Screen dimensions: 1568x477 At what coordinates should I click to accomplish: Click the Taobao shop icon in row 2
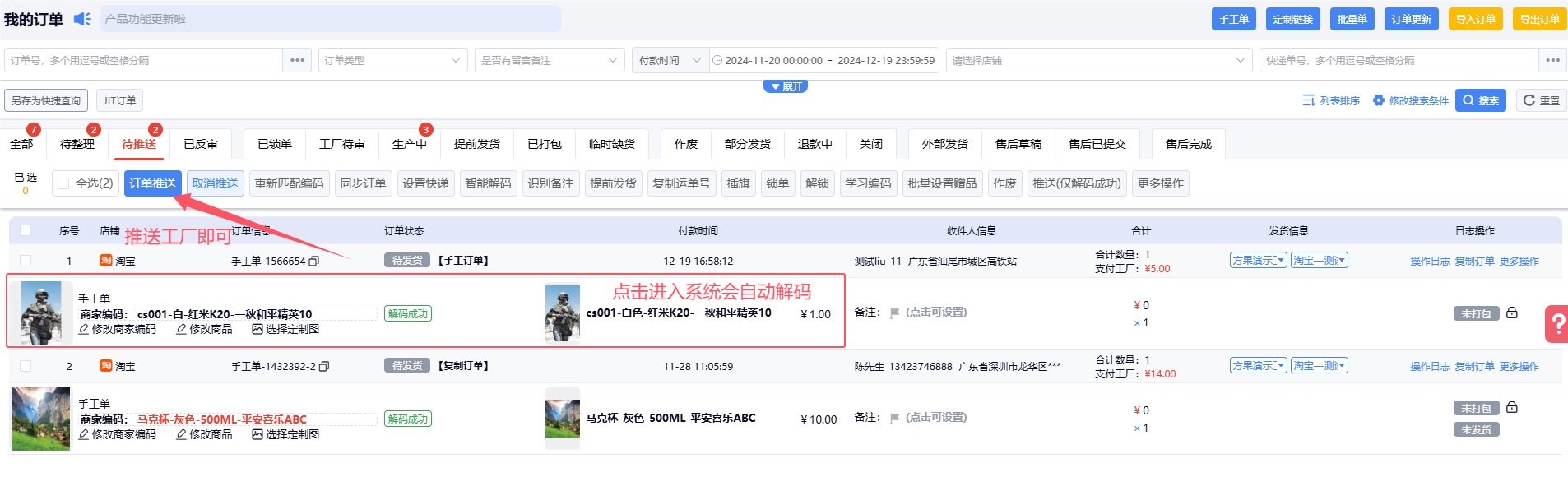(106, 366)
